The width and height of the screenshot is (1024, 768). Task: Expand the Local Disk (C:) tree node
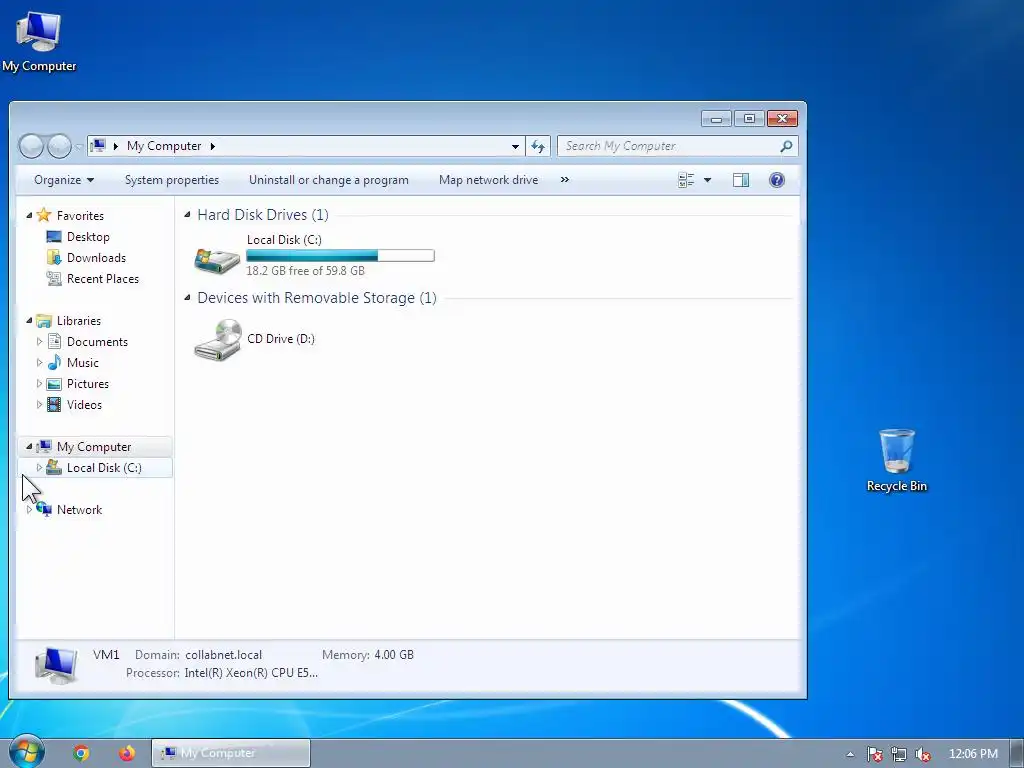39,468
